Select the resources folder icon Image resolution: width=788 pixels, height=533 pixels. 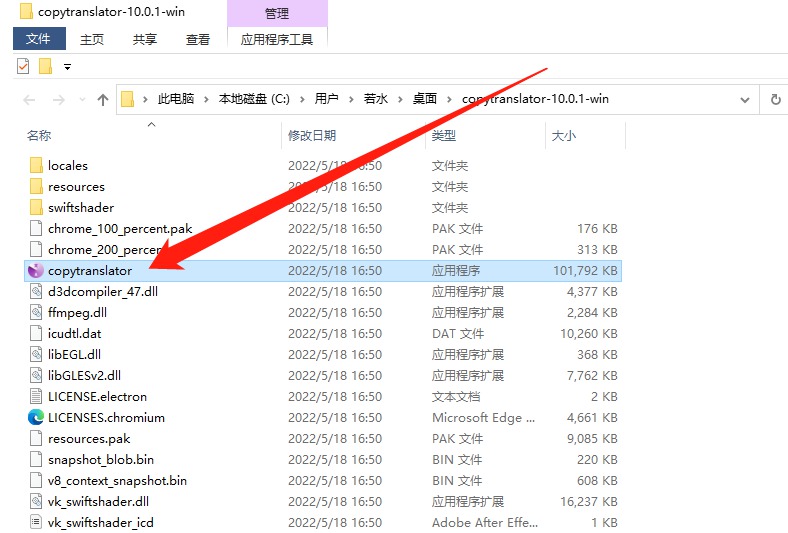coord(36,186)
